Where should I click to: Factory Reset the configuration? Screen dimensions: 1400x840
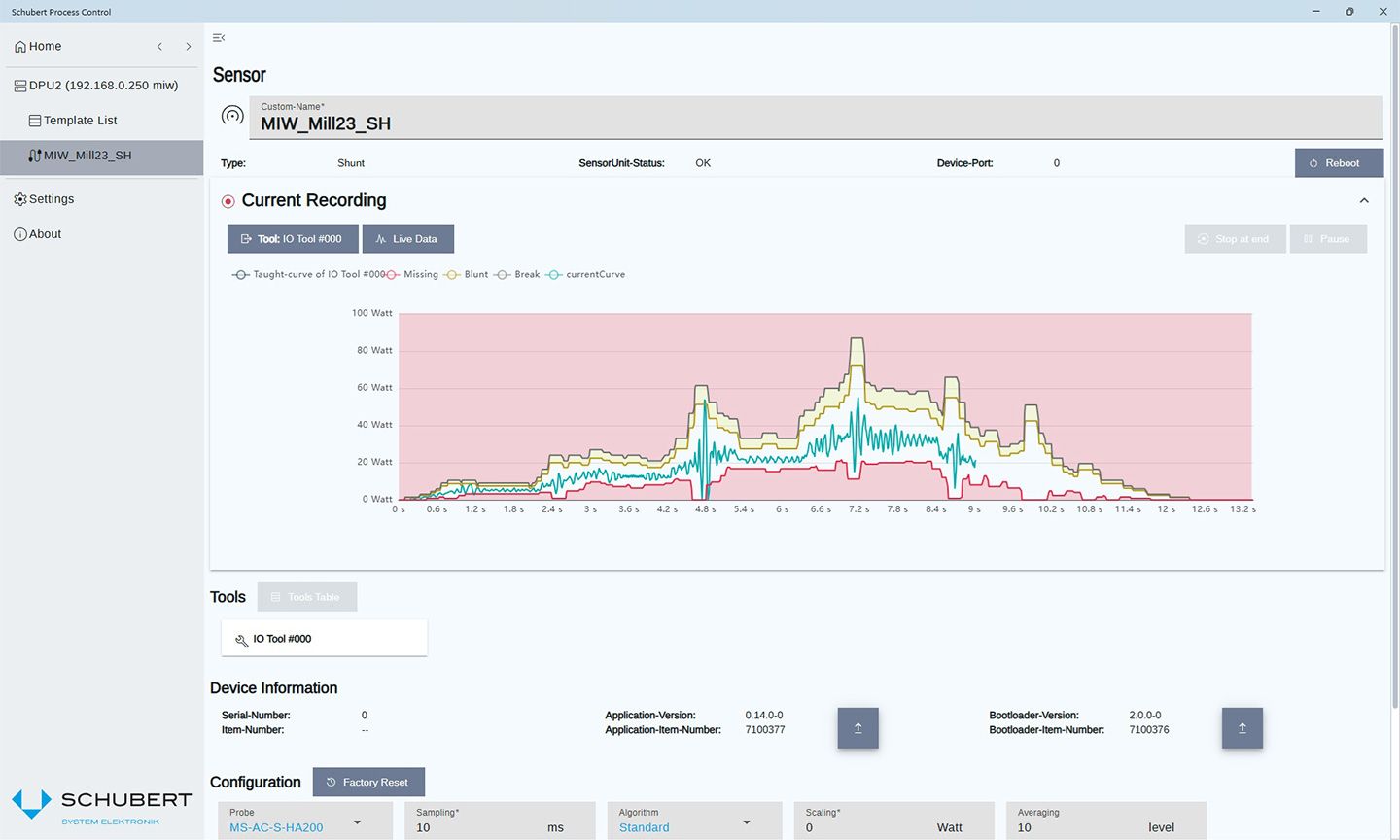click(368, 783)
